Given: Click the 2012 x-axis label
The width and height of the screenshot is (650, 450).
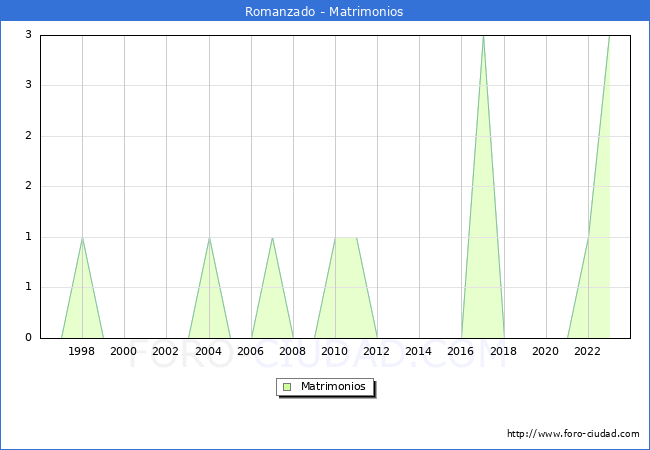Looking at the screenshot, I should 377,351.
